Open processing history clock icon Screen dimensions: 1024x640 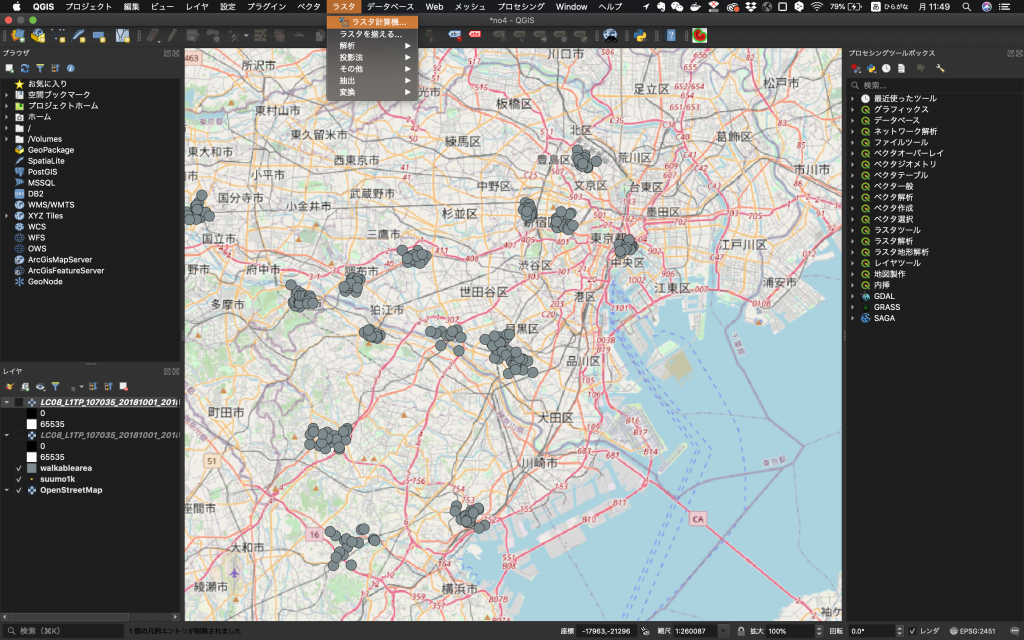pos(886,68)
